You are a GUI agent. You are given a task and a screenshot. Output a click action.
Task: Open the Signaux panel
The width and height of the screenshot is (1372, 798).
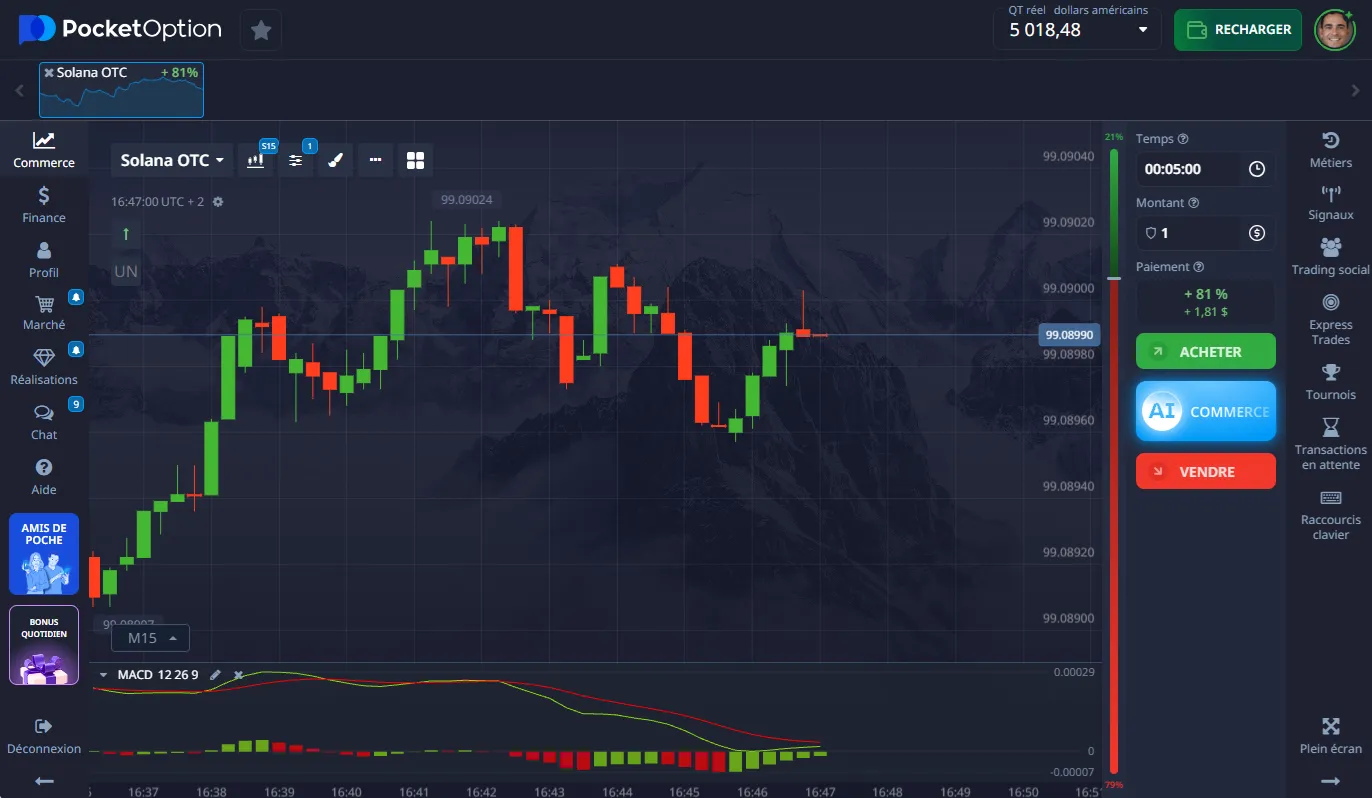(1330, 202)
